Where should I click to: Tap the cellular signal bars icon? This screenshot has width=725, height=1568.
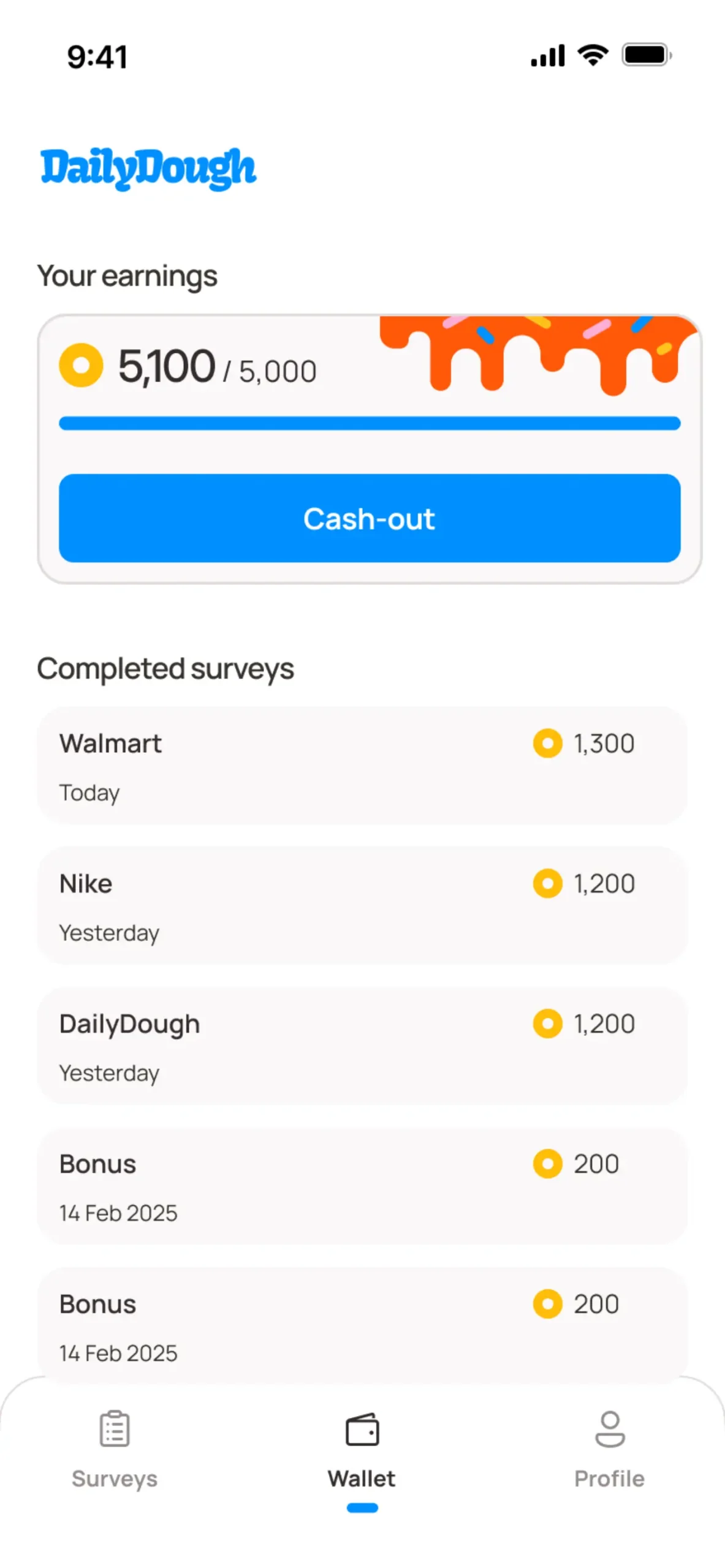click(x=548, y=56)
